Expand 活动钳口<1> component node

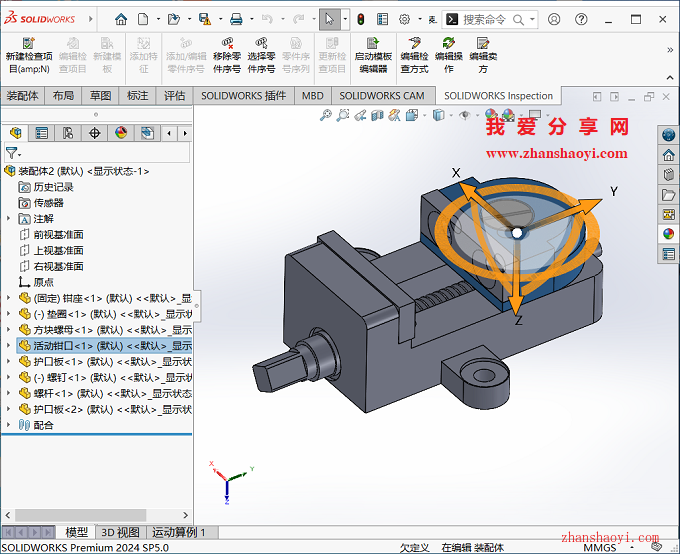click(8, 345)
